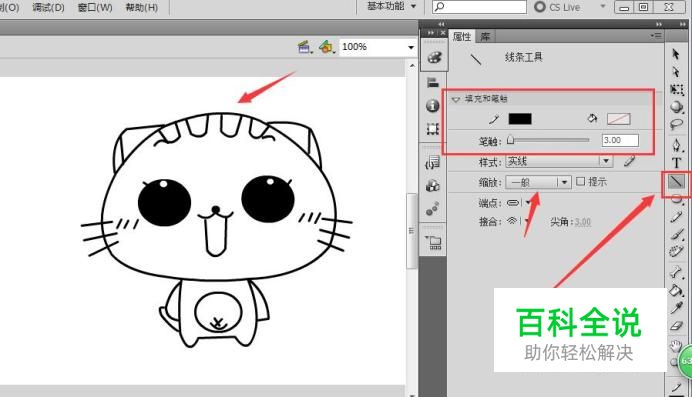Screen dimensions: 692x397
Task: Select the Eyedropper tool
Action: click(x=677, y=307)
